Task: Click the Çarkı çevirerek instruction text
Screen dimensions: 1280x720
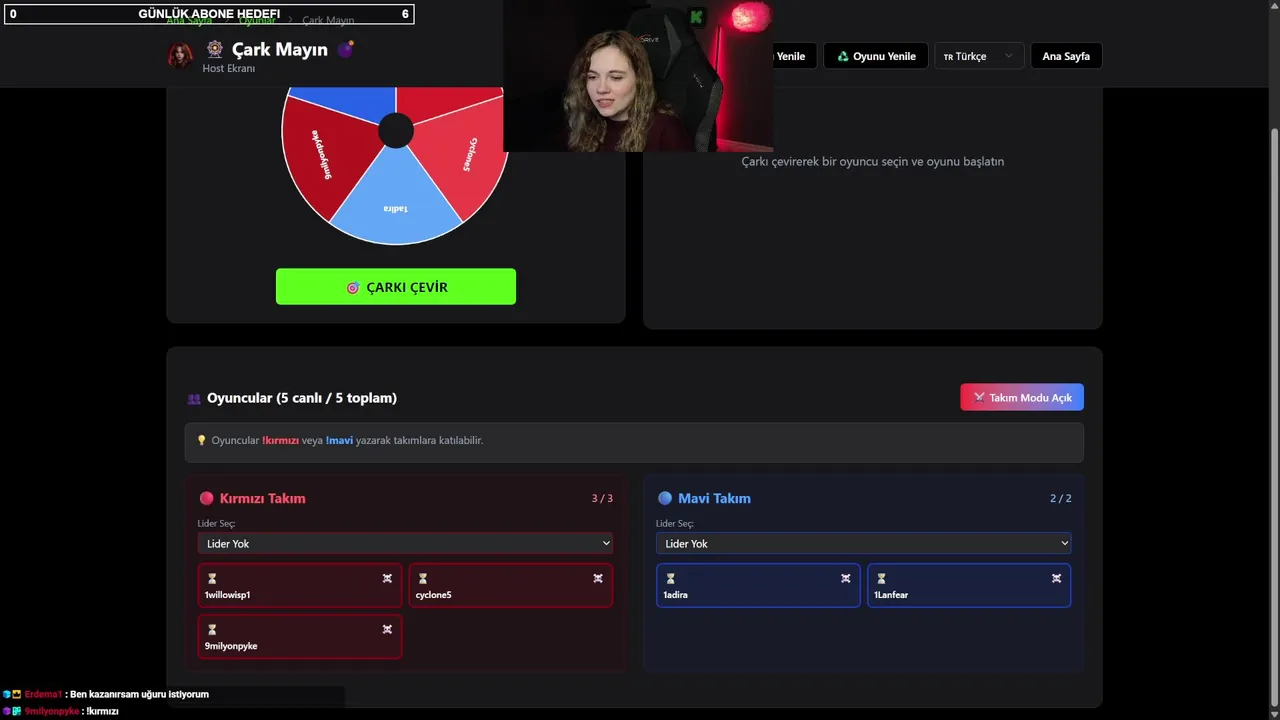Action: 872,161
